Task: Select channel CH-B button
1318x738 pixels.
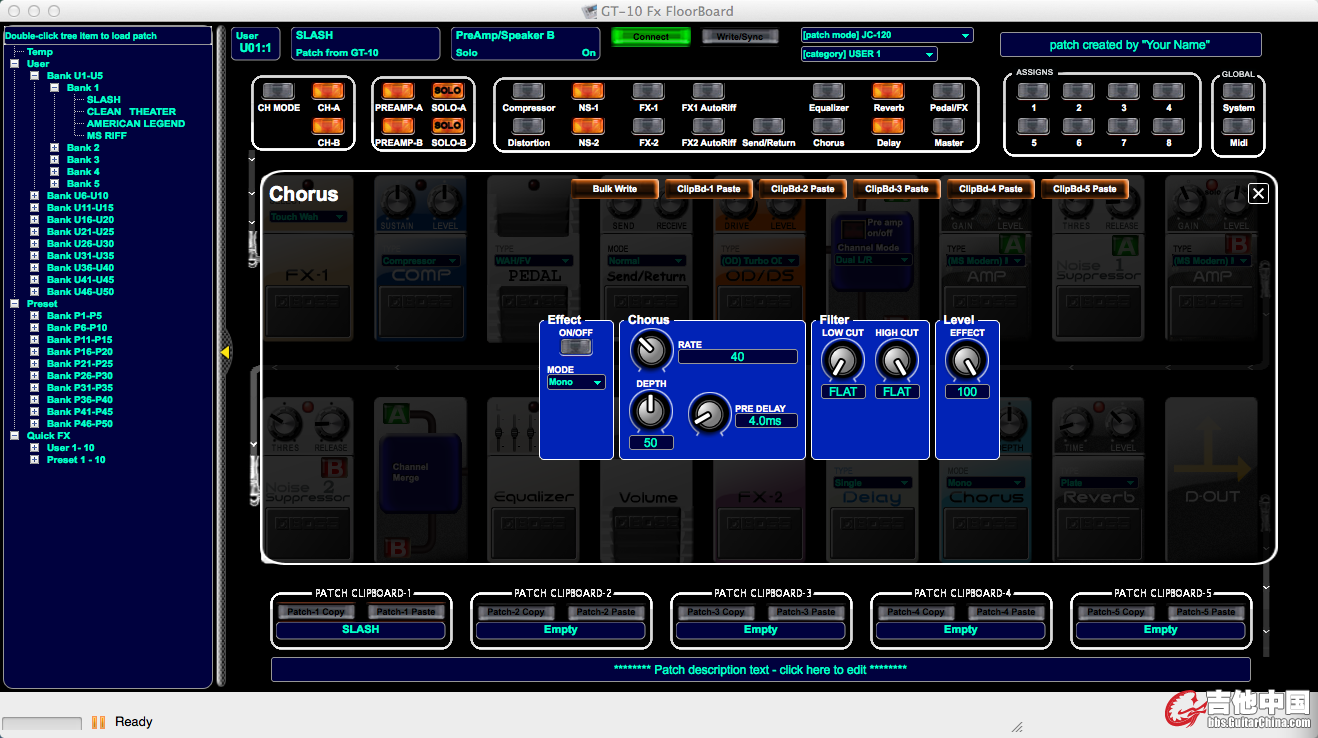Action: pyautogui.click(x=328, y=126)
